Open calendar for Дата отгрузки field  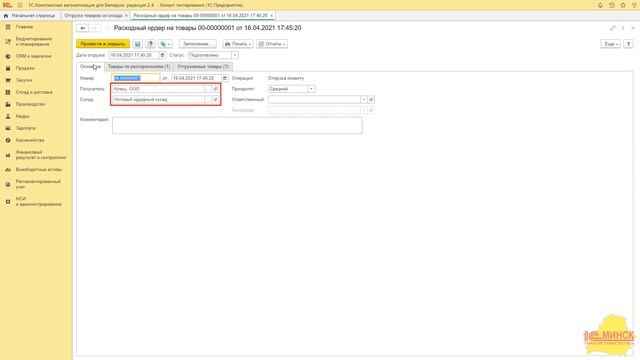162,55
